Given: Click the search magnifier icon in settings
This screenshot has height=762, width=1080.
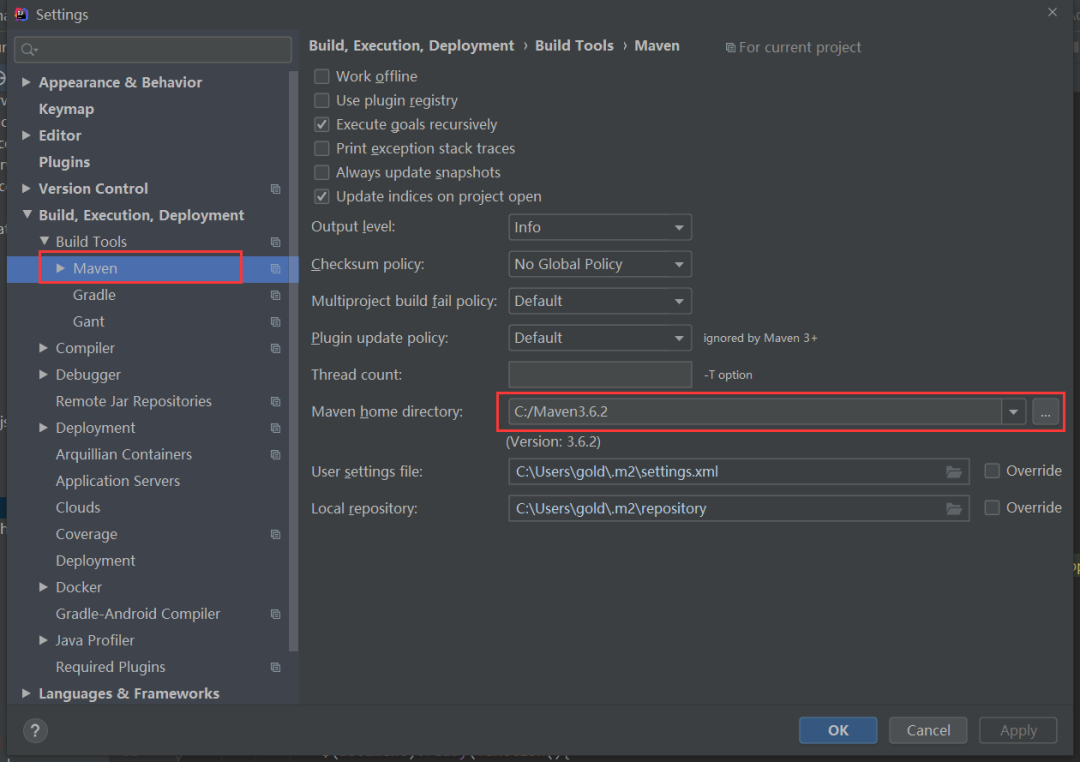Looking at the screenshot, I should [x=29, y=50].
